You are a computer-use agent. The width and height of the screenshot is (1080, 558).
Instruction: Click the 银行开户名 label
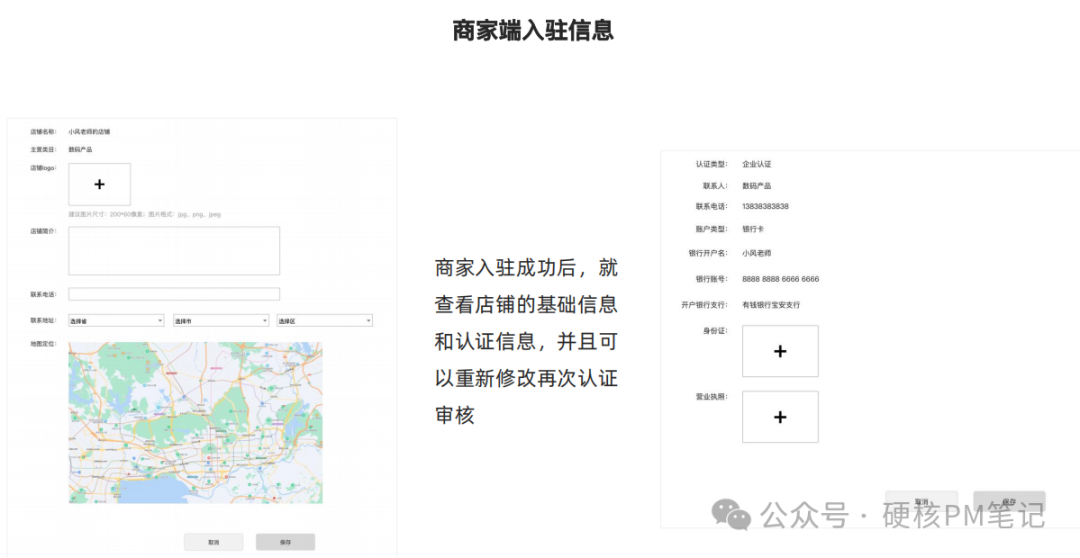(x=707, y=253)
